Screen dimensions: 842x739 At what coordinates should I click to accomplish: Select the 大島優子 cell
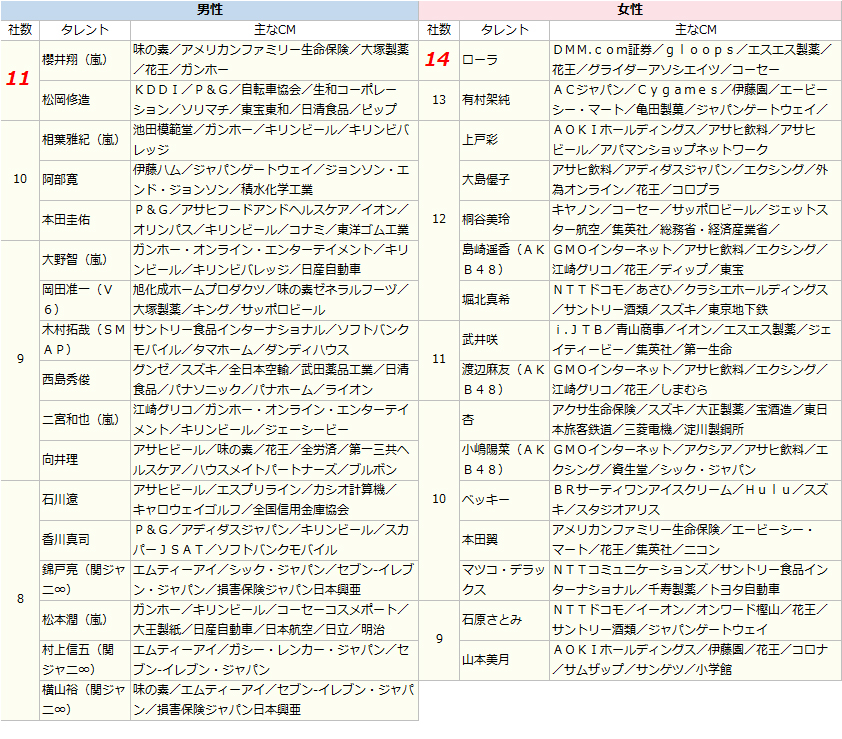coord(504,180)
